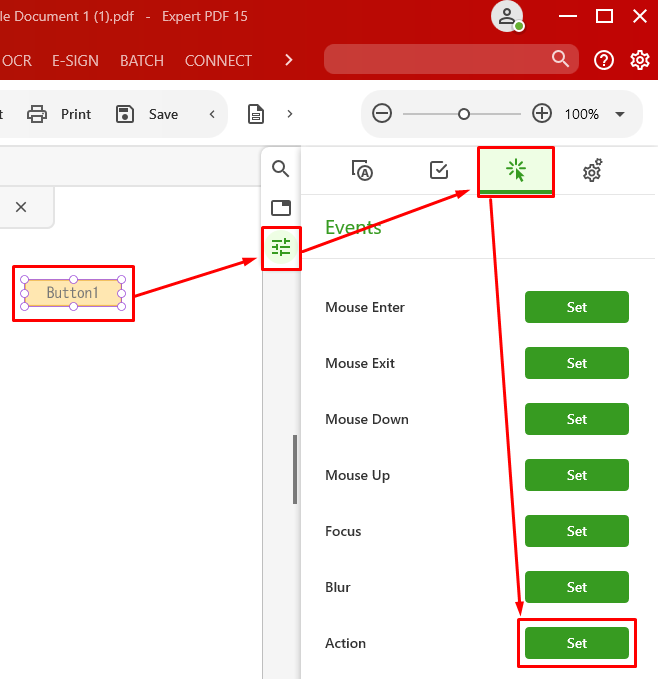The height and width of the screenshot is (679, 658).
Task: Click the zoom slider handle
Action: (464, 114)
